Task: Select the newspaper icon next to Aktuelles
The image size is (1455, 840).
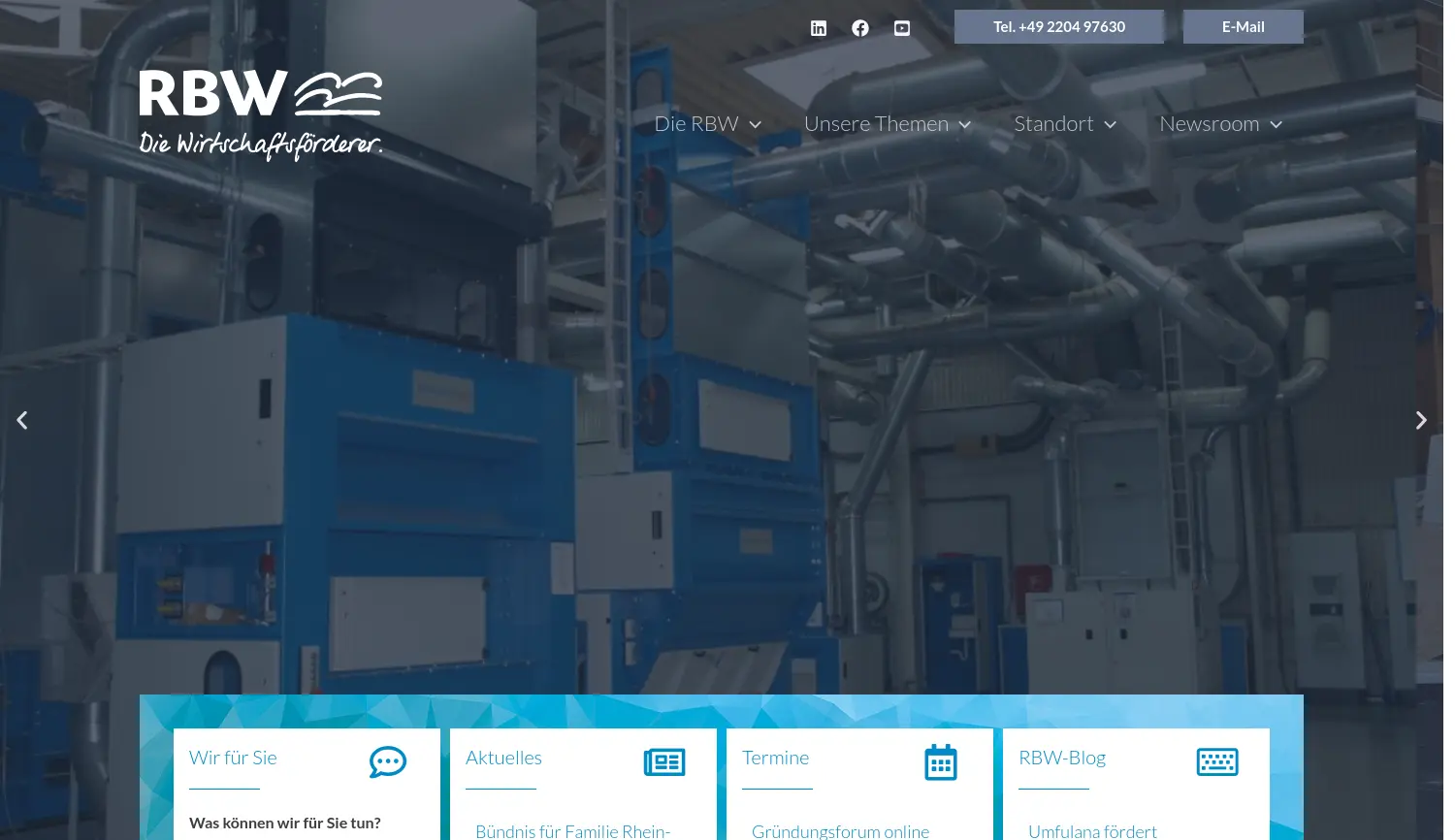Action: tap(664, 762)
